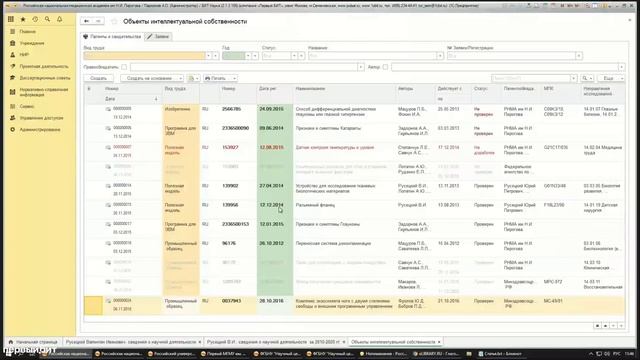640x360 pixels.
Task: Open the Главное sidebar section
Action: pos(28,31)
